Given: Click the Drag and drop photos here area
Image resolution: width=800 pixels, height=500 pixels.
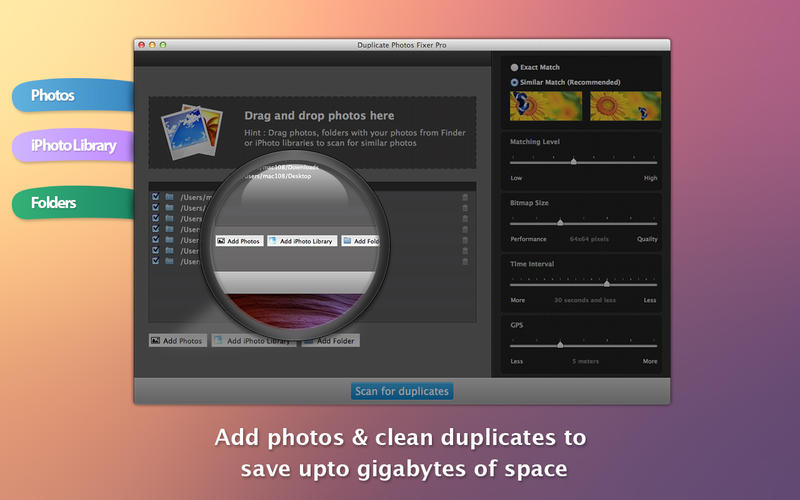Looking at the screenshot, I should click(312, 133).
